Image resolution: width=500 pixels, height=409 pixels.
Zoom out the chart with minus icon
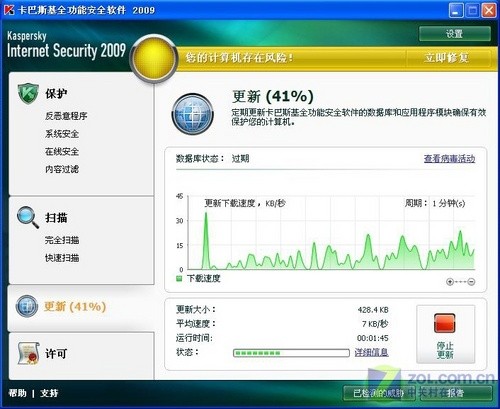(471, 282)
